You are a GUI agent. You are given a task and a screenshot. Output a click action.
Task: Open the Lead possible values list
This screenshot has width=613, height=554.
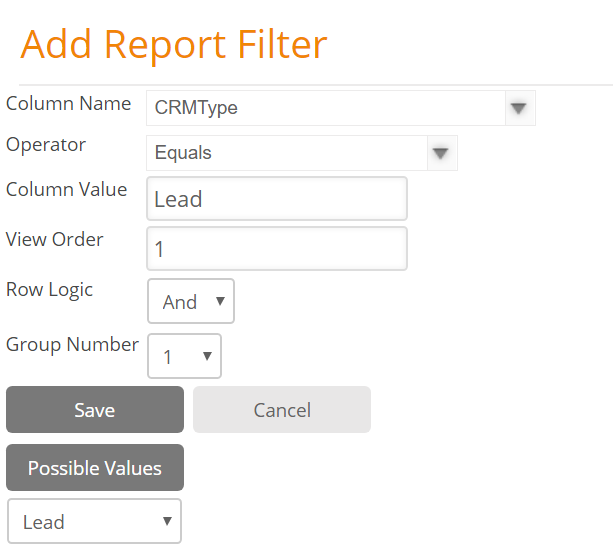coord(95,521)
